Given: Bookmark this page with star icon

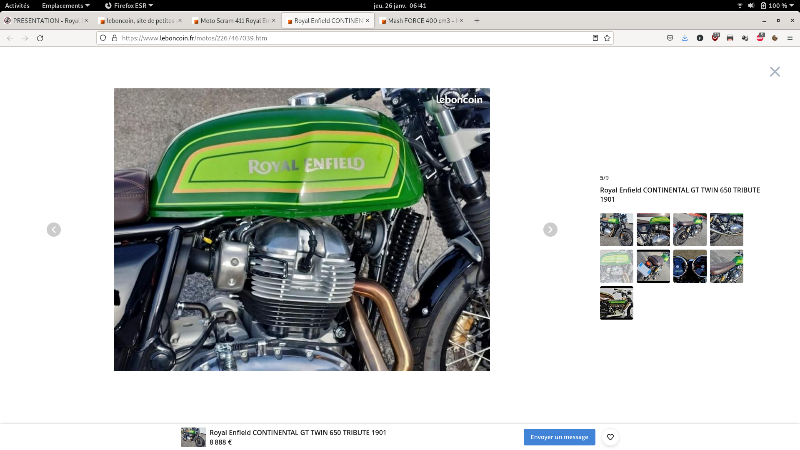Looking at the screenshot, I should [607, 38].
